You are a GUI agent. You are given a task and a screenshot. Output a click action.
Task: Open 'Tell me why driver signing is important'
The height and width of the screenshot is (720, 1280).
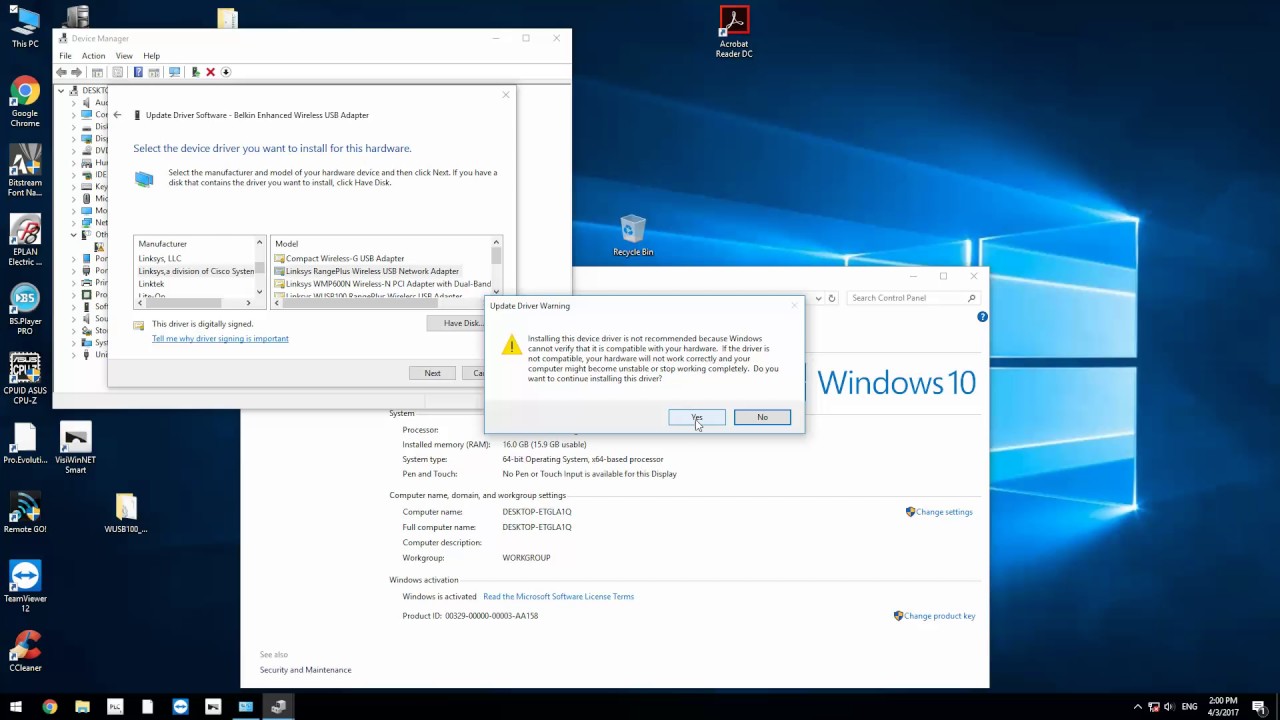pos(220,338)
